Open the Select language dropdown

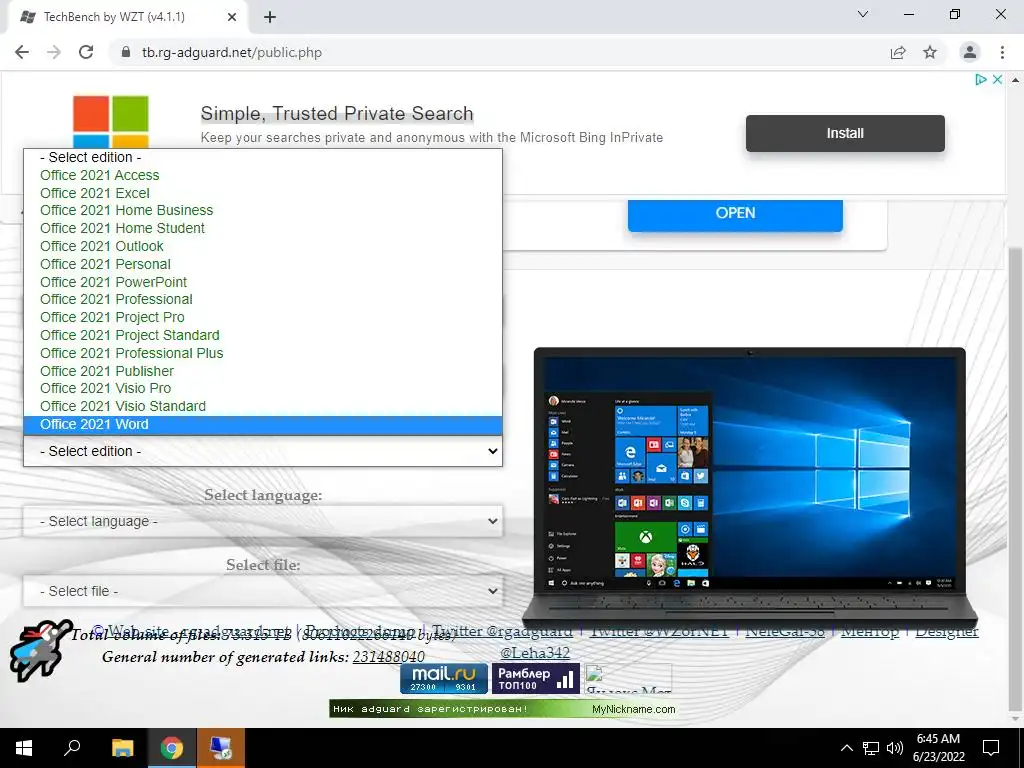(263, 521)
